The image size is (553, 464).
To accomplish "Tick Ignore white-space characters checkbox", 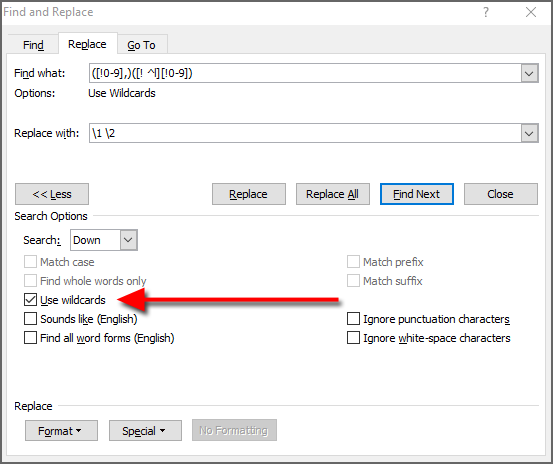I will point(353,338).
